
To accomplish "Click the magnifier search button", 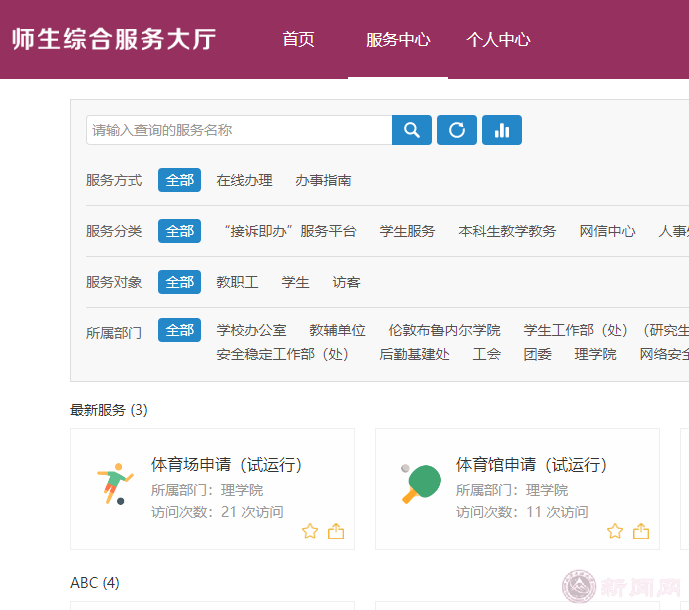I will tap(412, 130).
